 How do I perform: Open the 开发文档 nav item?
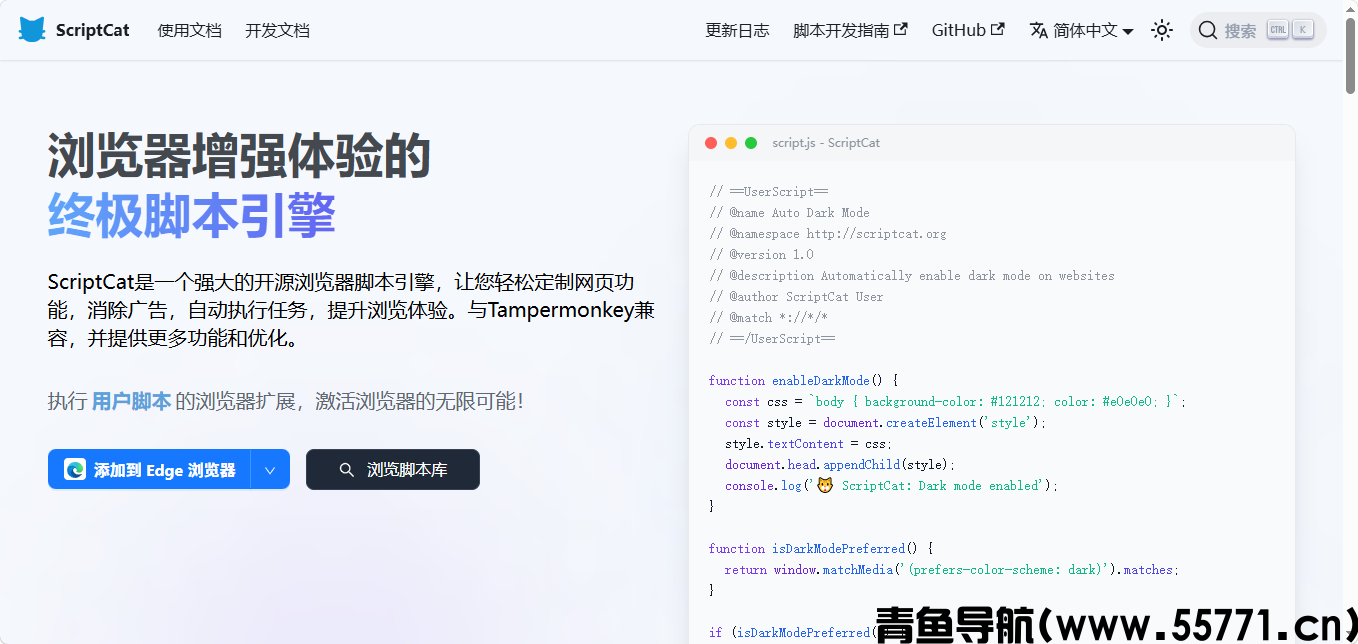coord(277,30)
